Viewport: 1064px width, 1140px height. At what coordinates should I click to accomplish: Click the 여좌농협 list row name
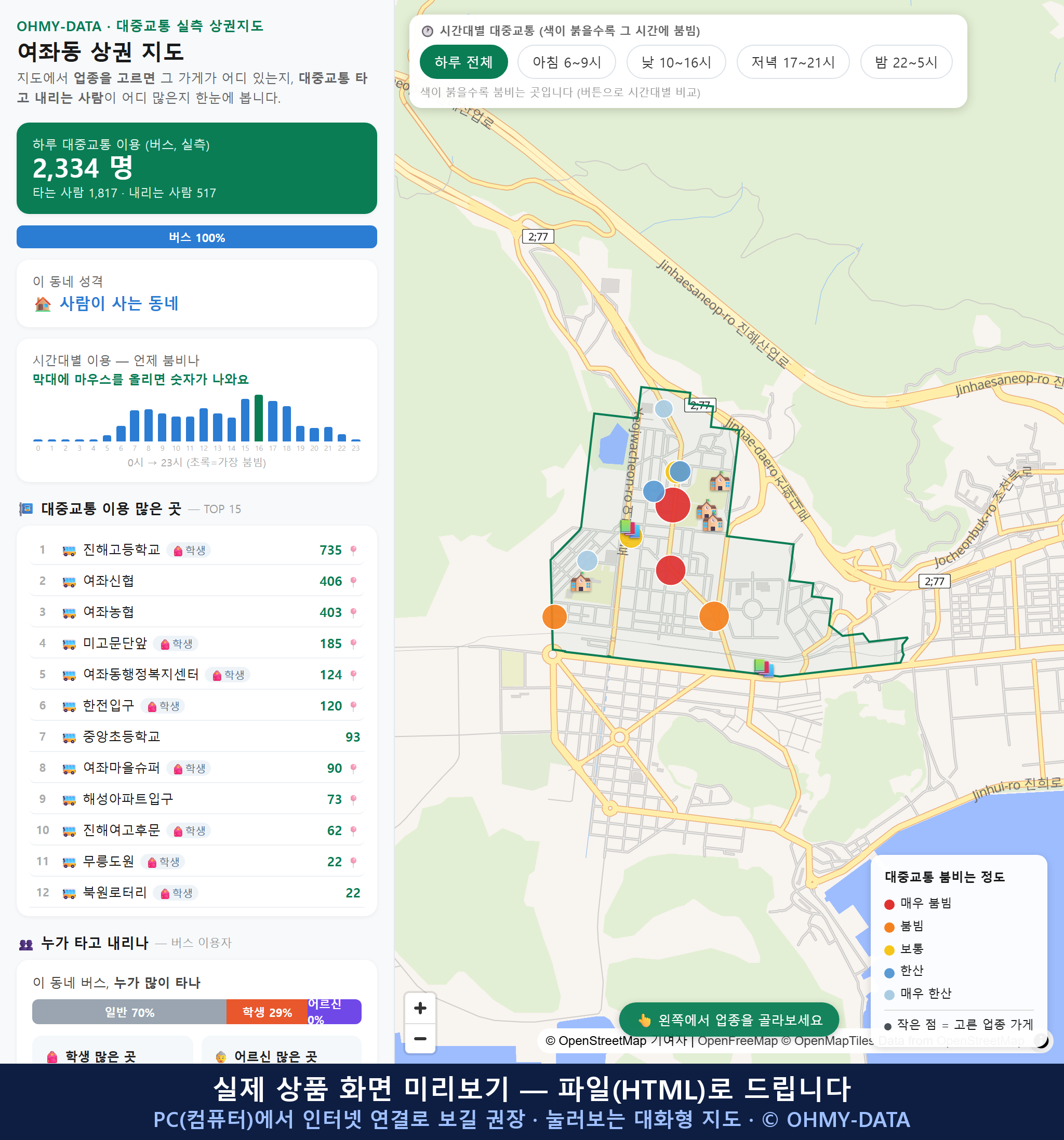coord(109,612)
